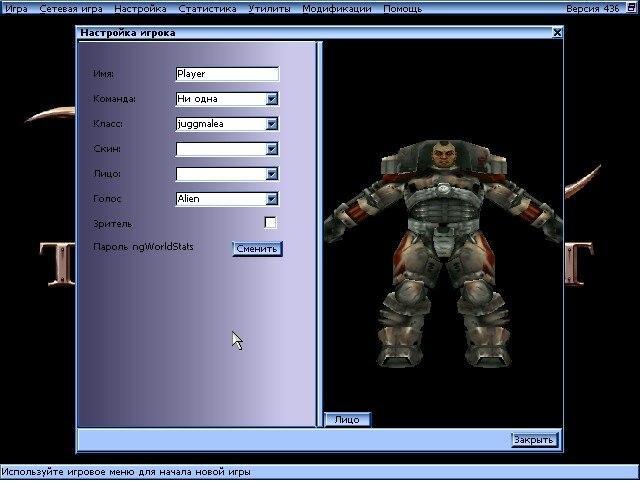
Task: Open the Статистика menu
Action: pyautogui.click(x=207, y=8)
